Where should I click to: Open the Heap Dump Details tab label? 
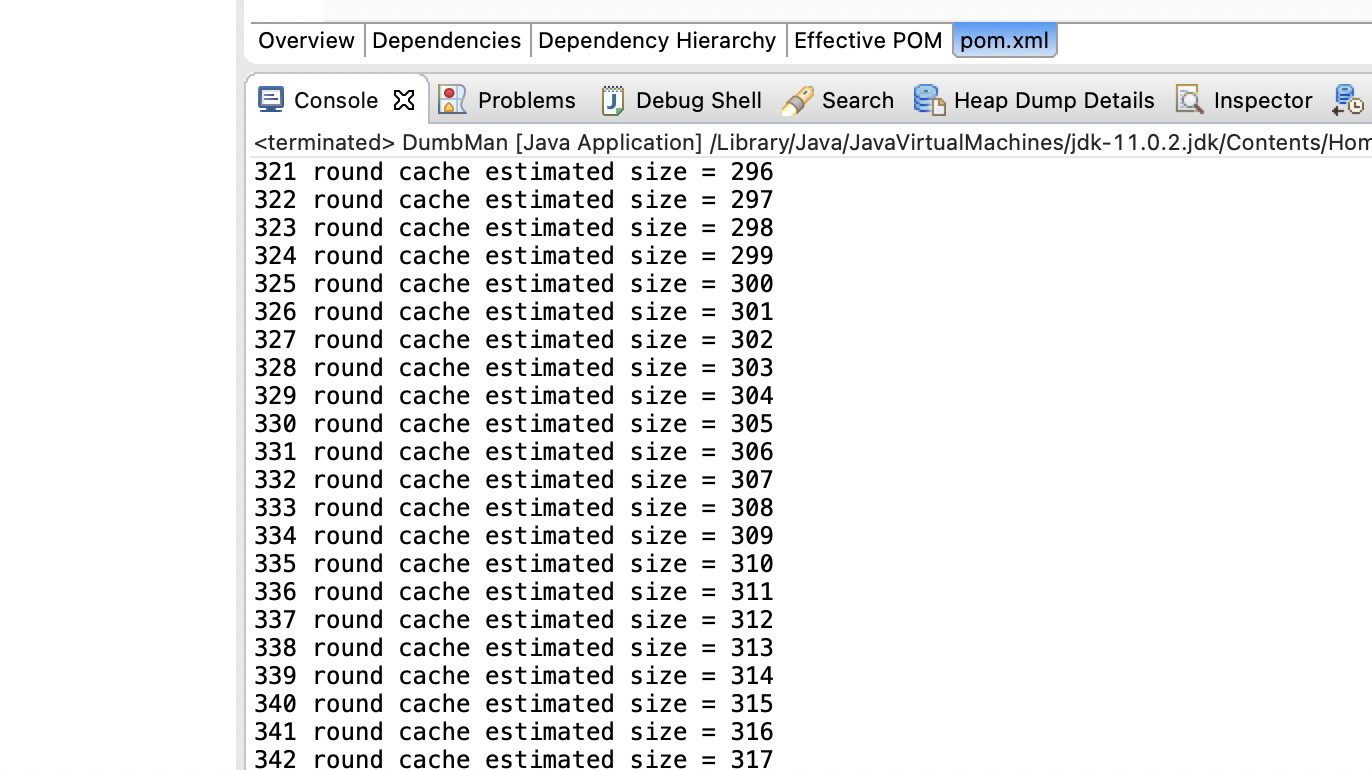(1054, 100)
